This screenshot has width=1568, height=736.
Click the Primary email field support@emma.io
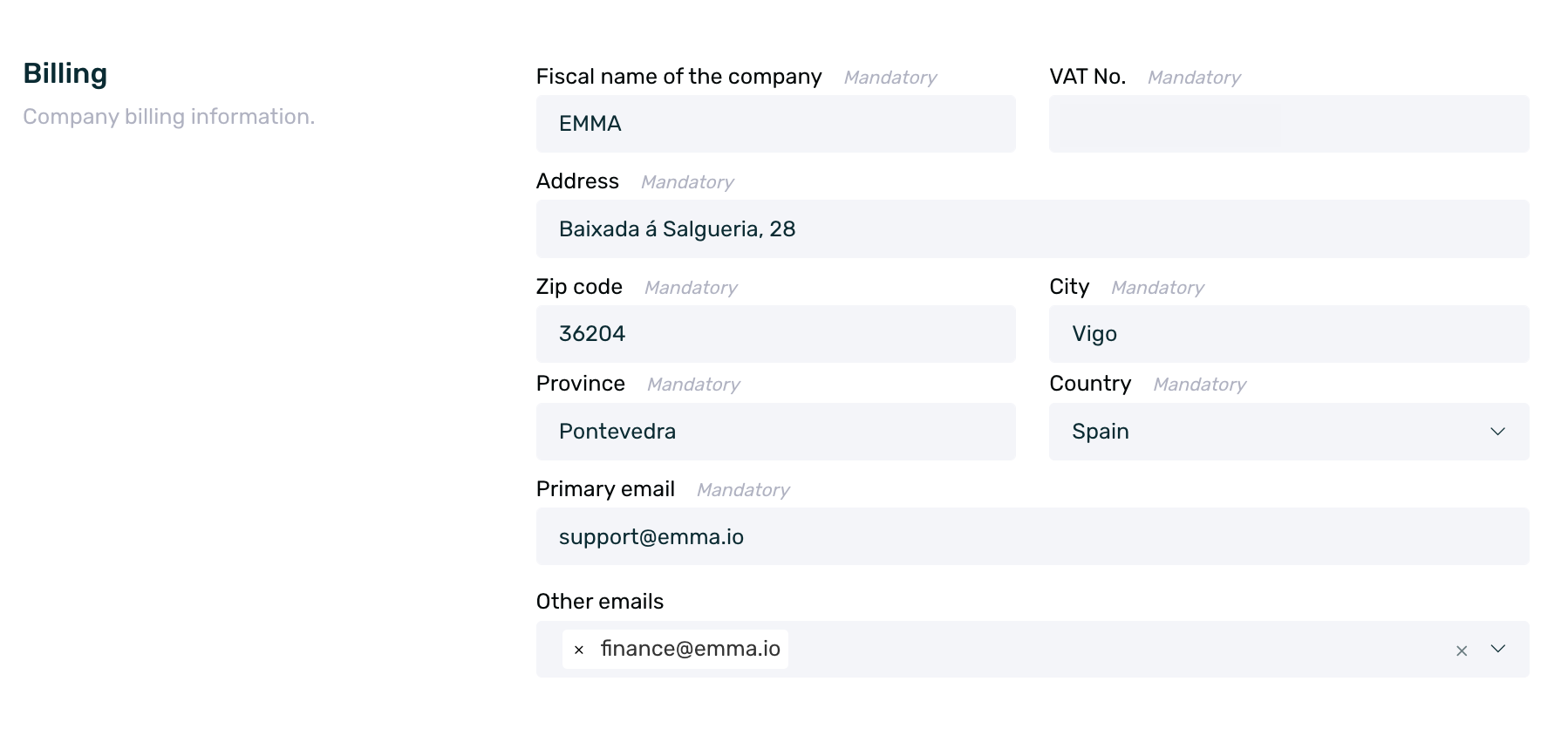(1032, 536)
